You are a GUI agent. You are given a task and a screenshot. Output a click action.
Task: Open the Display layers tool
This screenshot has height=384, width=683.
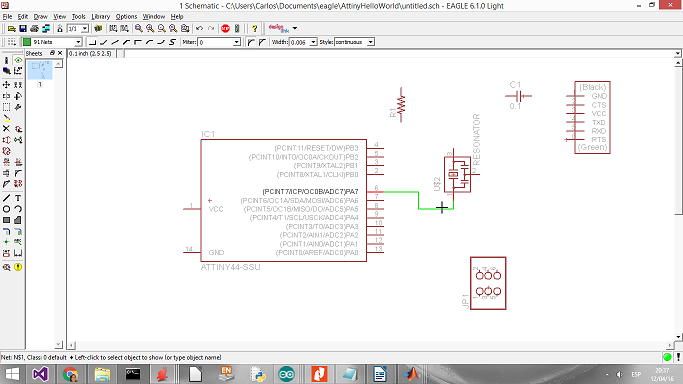(7, 71)
